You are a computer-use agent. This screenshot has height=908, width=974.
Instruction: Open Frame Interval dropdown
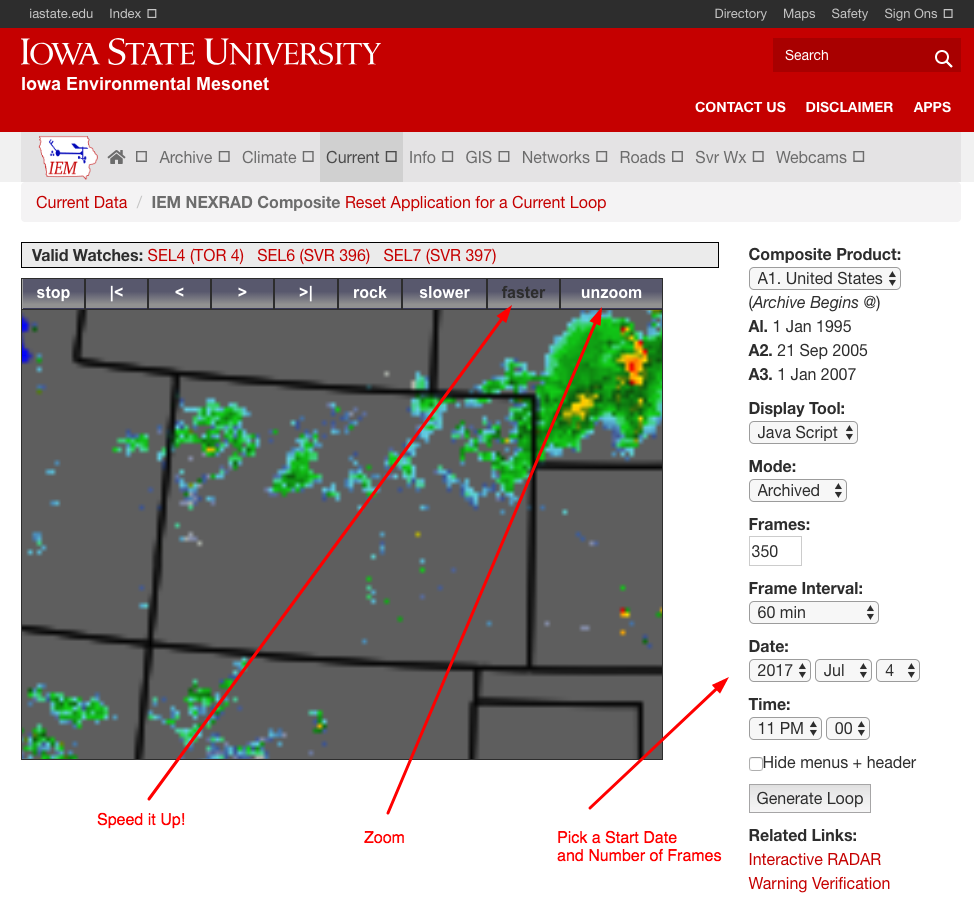(x=814, y=612)
